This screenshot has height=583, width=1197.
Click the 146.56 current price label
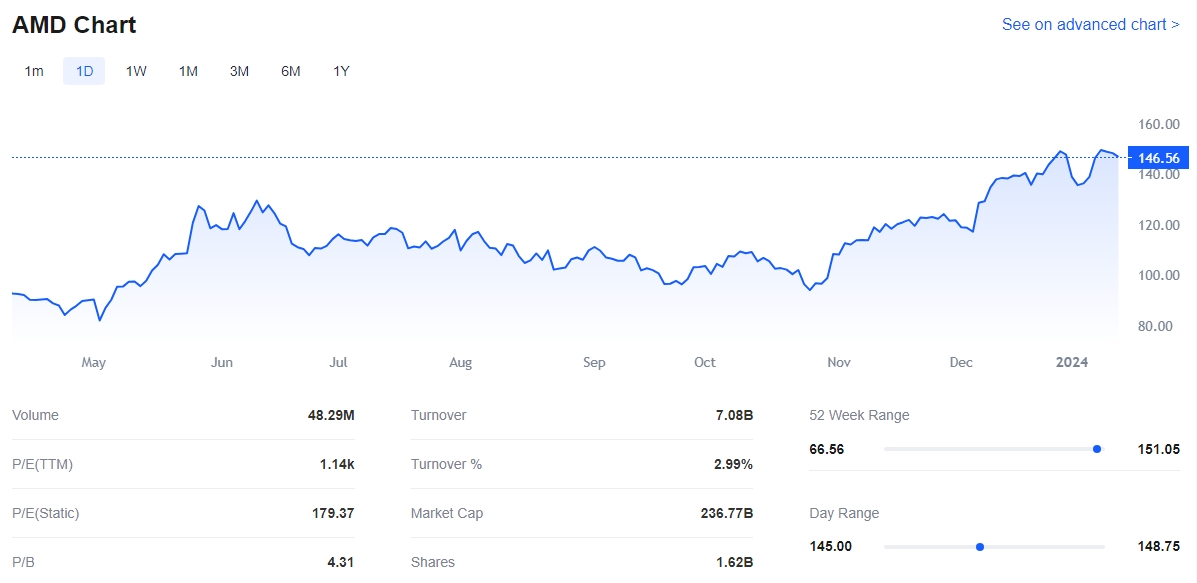(1158, 158)
